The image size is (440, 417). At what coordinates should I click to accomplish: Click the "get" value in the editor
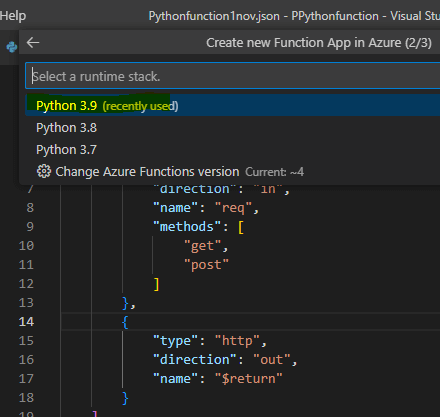point(202,246)
